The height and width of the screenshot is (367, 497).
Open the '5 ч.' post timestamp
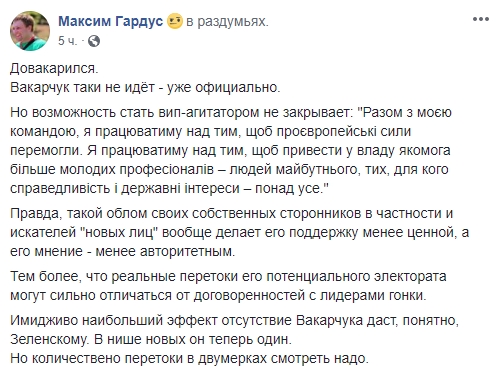(67, 41)
